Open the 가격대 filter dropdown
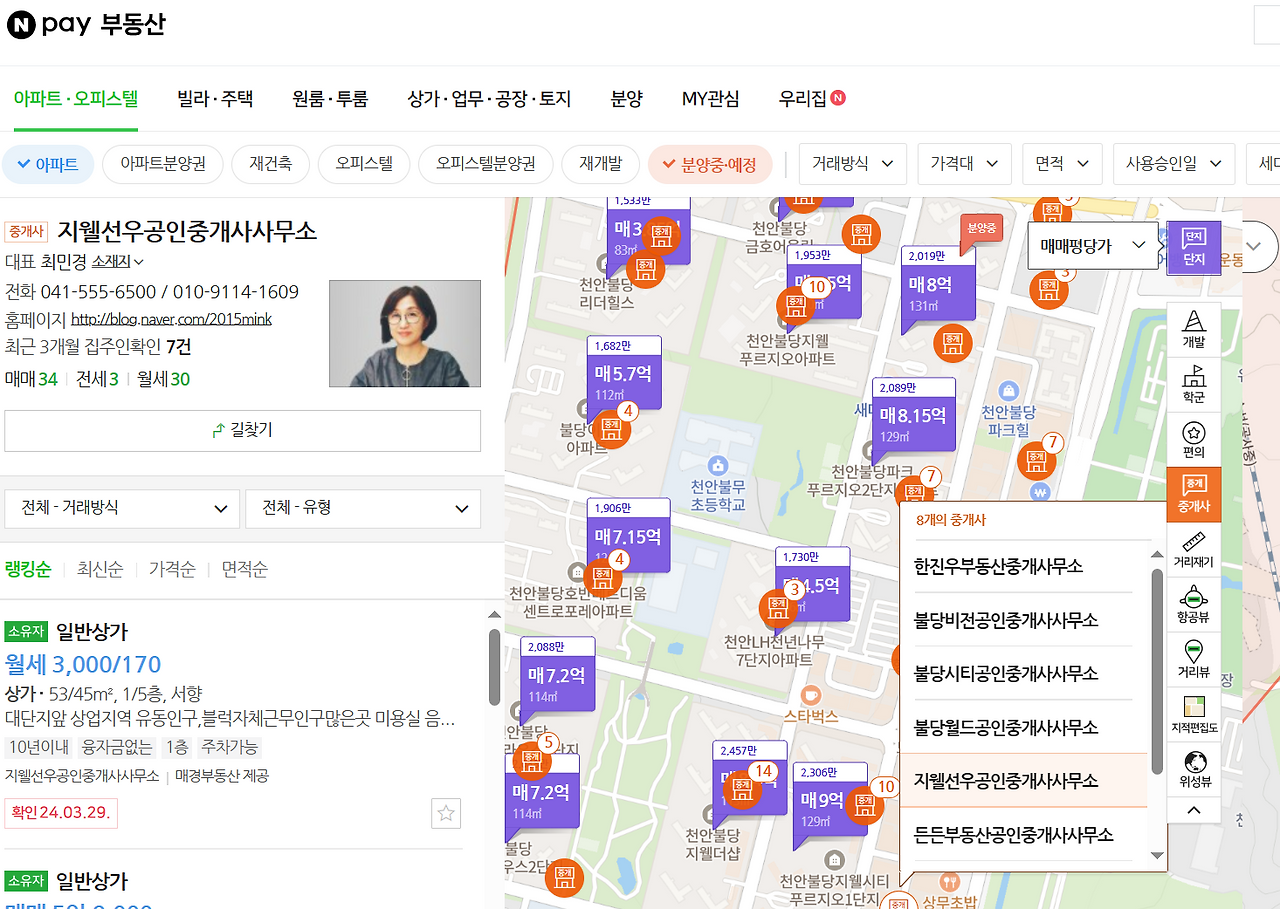This screenshot has height=909, width=1280. (964, 164)
